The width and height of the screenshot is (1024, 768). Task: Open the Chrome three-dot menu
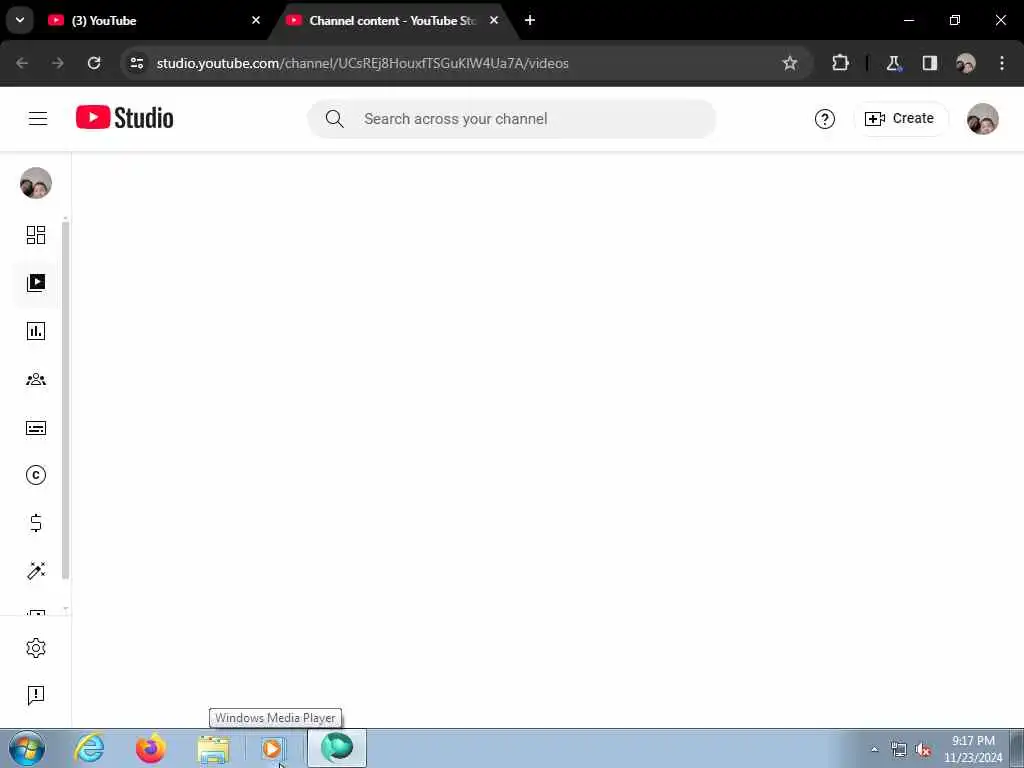coord(1002,63)
